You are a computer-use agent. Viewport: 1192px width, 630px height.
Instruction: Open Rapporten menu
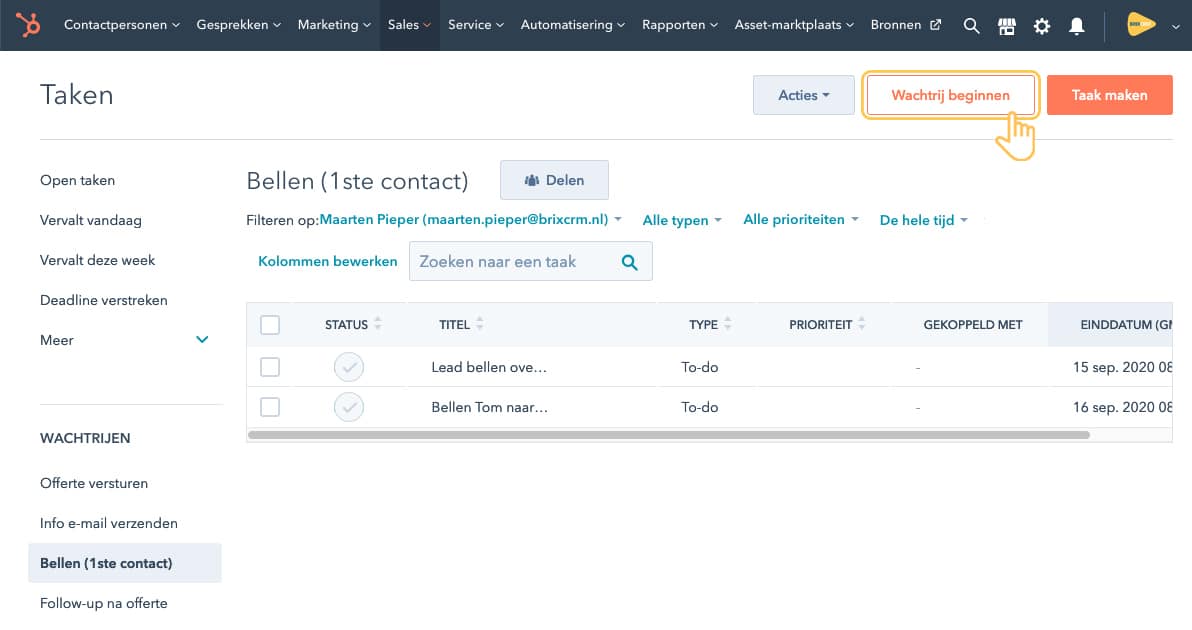coord(680,25)
